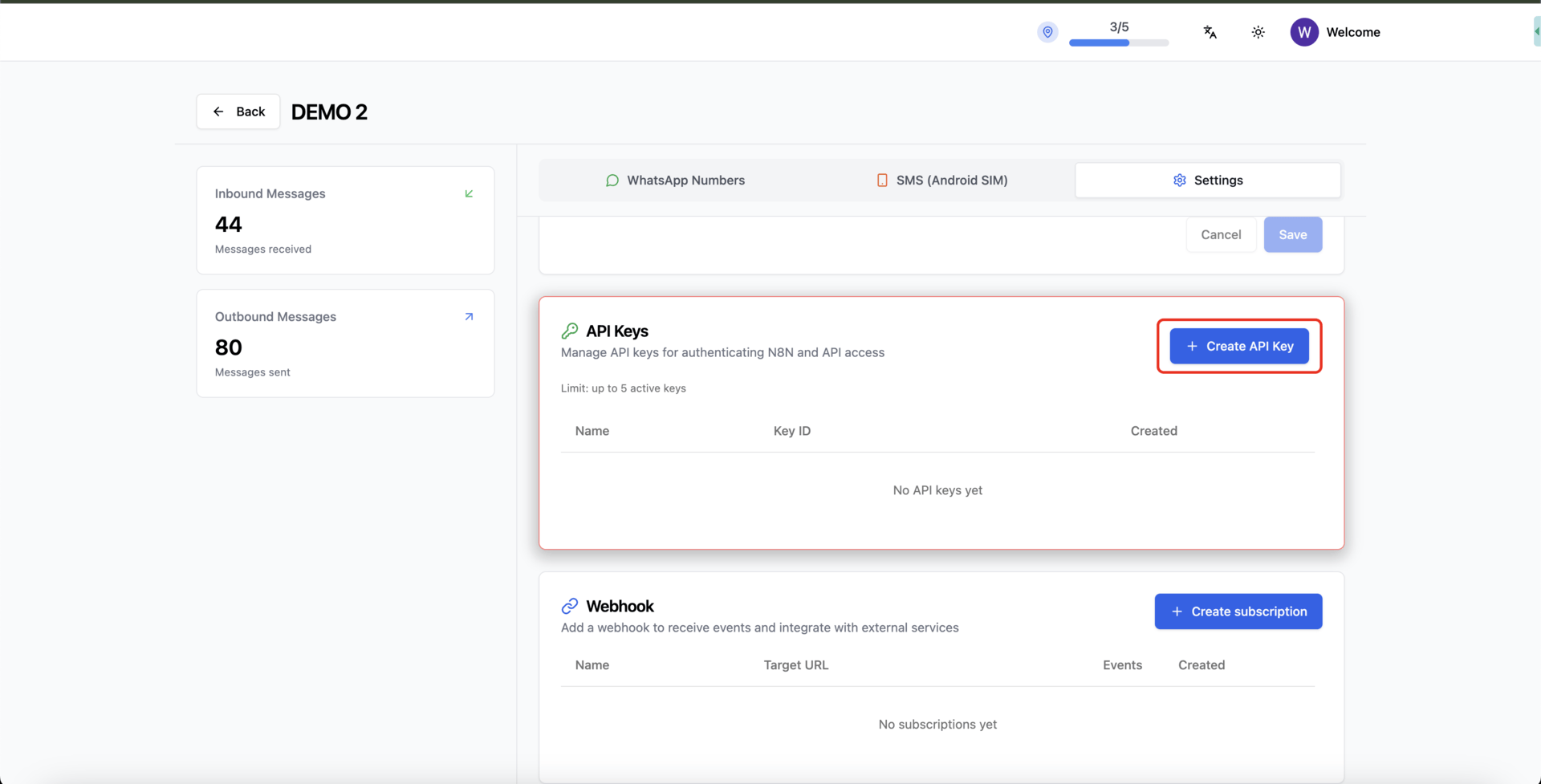Viewport: 1541px width, 784px height.
Task: Expand options under the 3/5 usage indicator
Action: [x=1119, y=32]
